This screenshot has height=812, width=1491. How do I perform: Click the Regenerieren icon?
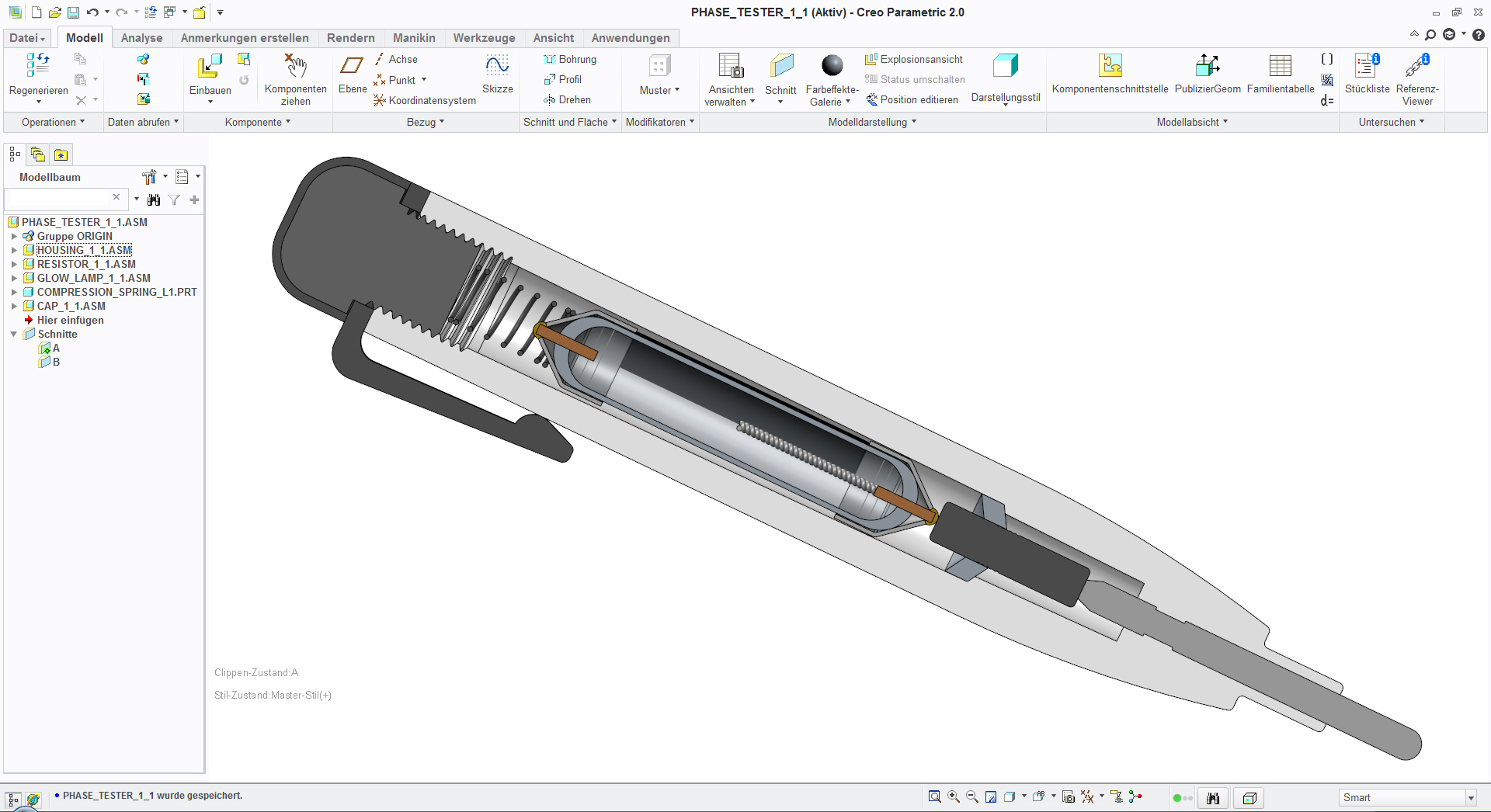38,66
